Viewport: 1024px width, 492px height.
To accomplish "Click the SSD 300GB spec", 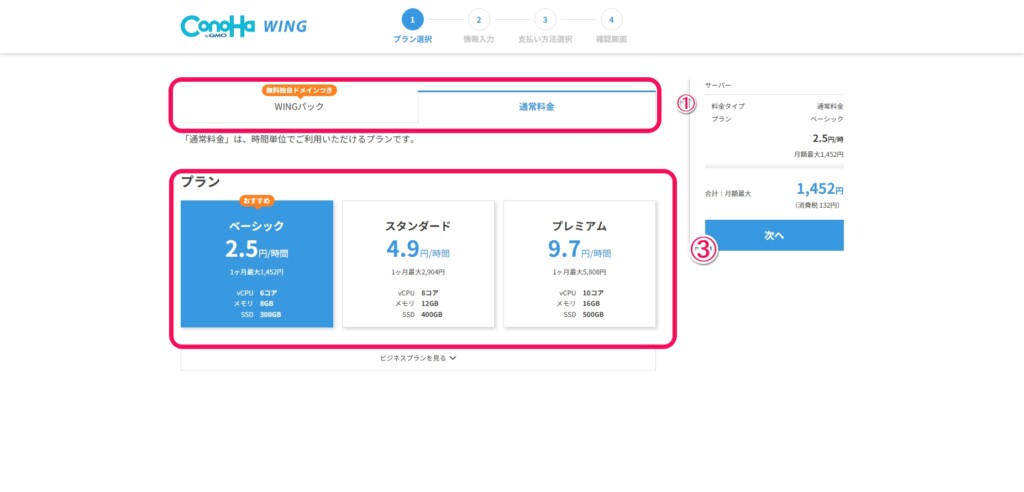I will (261, 314).
